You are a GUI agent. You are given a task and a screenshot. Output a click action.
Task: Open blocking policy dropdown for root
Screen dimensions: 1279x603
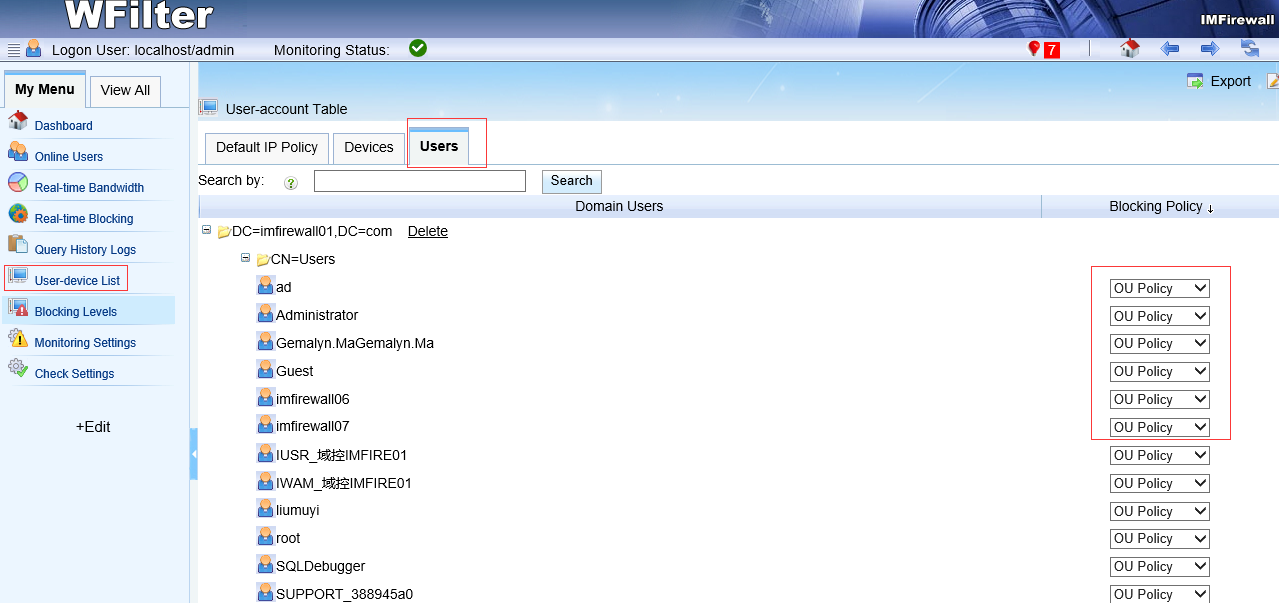click(1160, 538)
